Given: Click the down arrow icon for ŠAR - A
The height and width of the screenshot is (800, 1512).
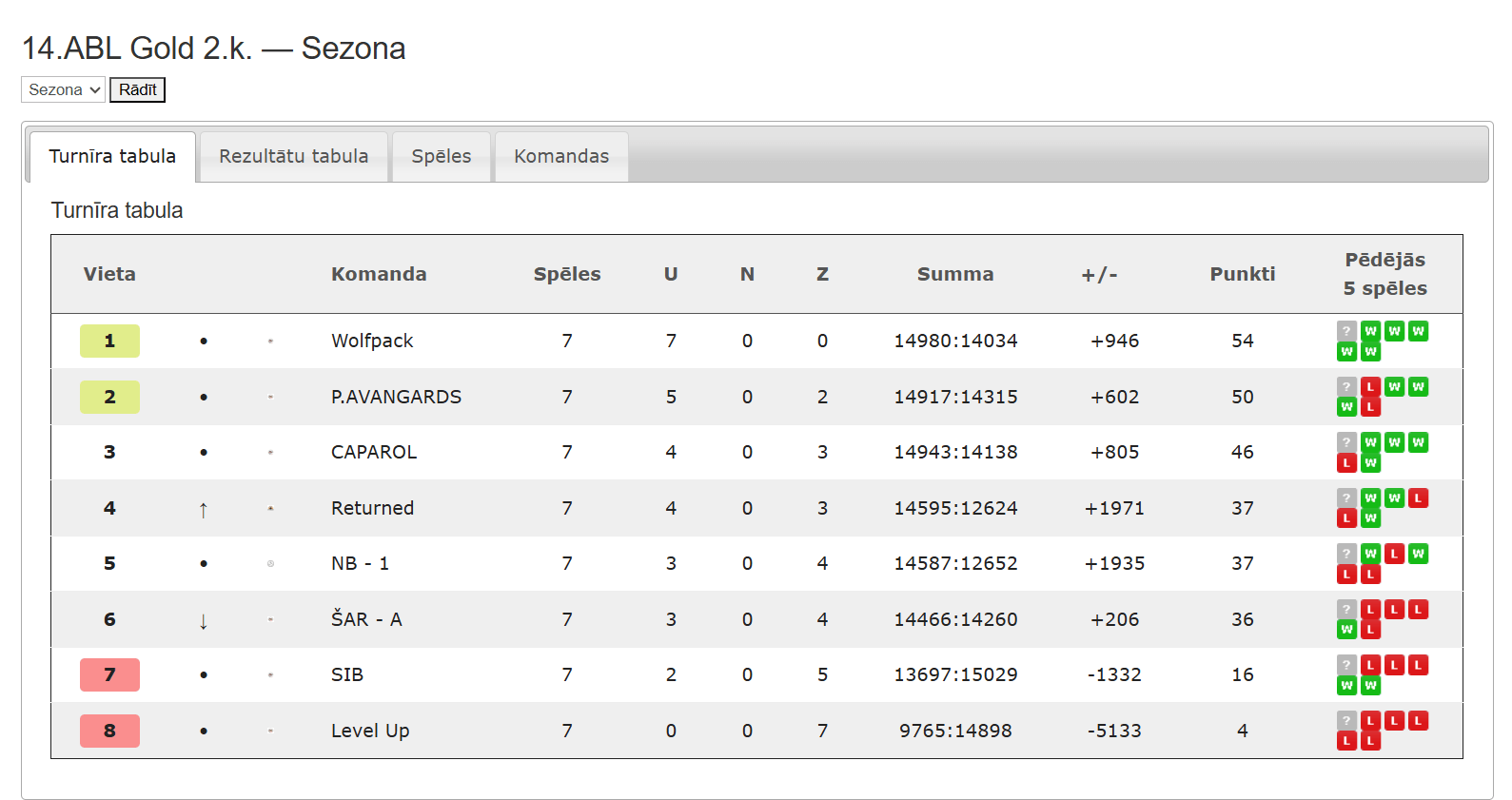Looking at the screenshot, I should (204, 621).
